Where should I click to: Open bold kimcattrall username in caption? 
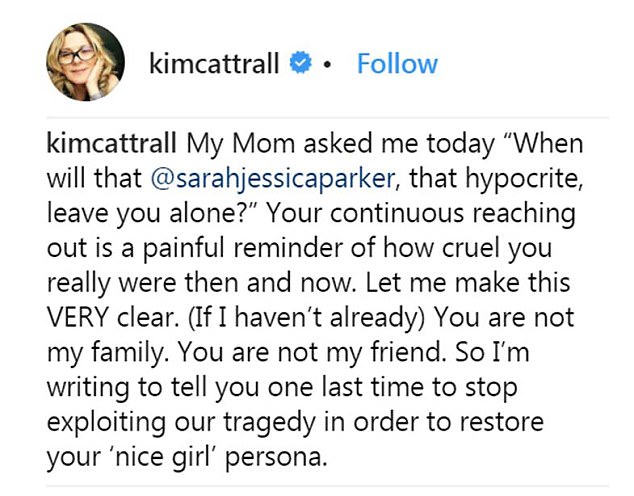(x=112, y=144)
